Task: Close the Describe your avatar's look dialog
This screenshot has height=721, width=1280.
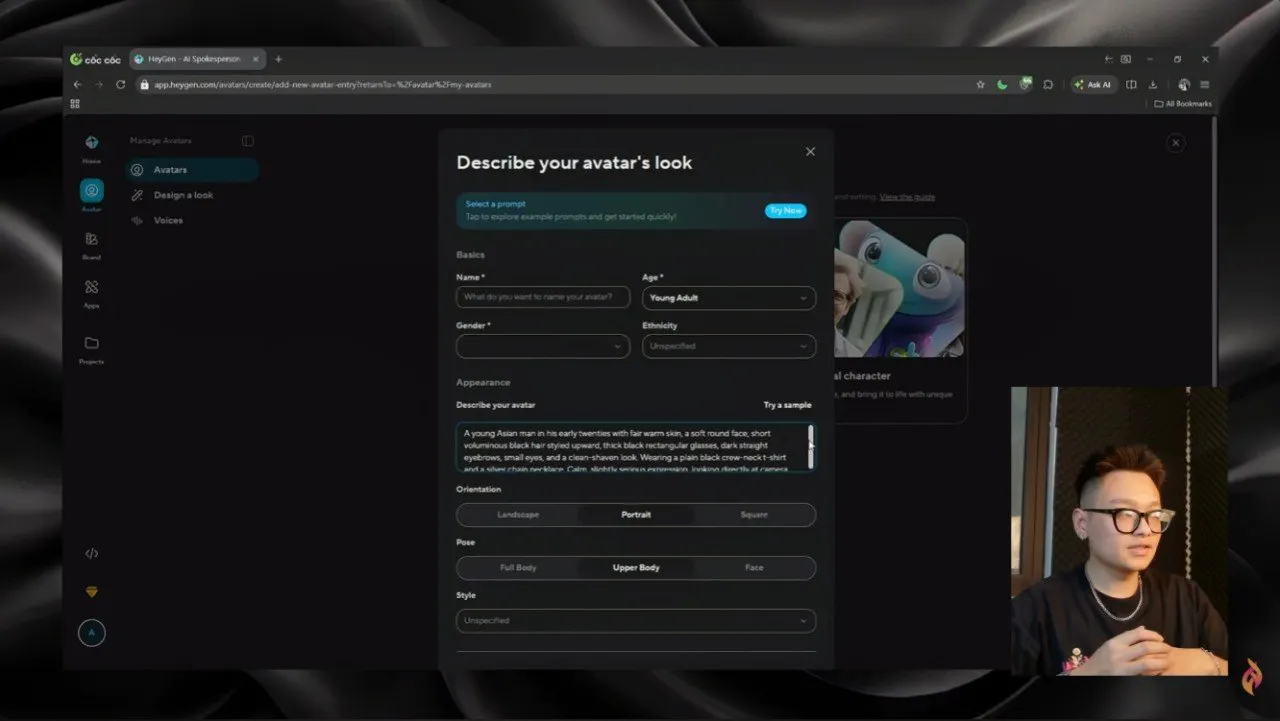Action: click(810, 151)
